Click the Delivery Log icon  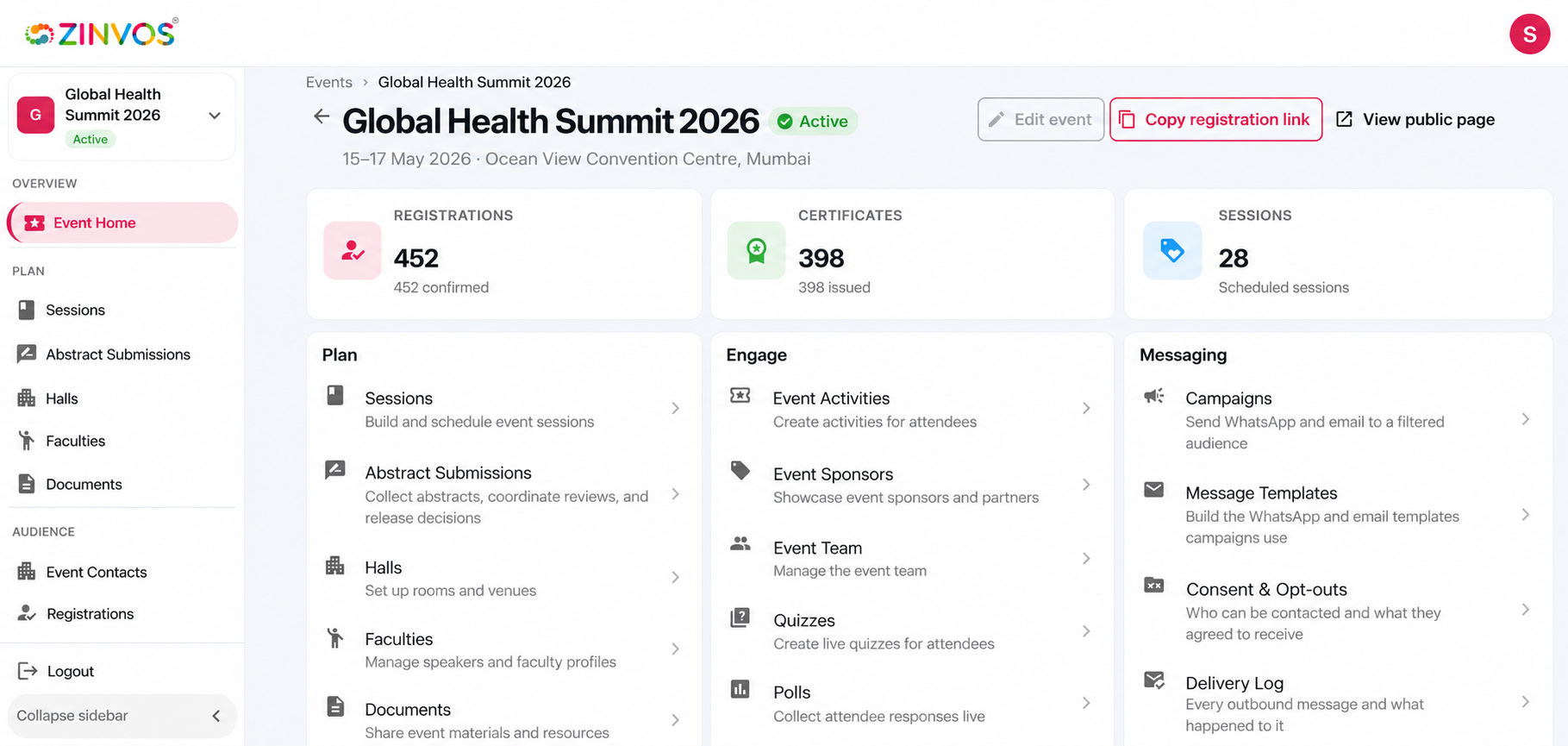pos(1154,680)
